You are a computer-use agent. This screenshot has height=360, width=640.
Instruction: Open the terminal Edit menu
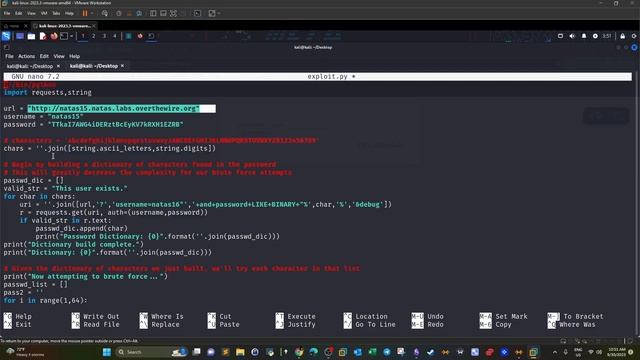pos(44,56)
